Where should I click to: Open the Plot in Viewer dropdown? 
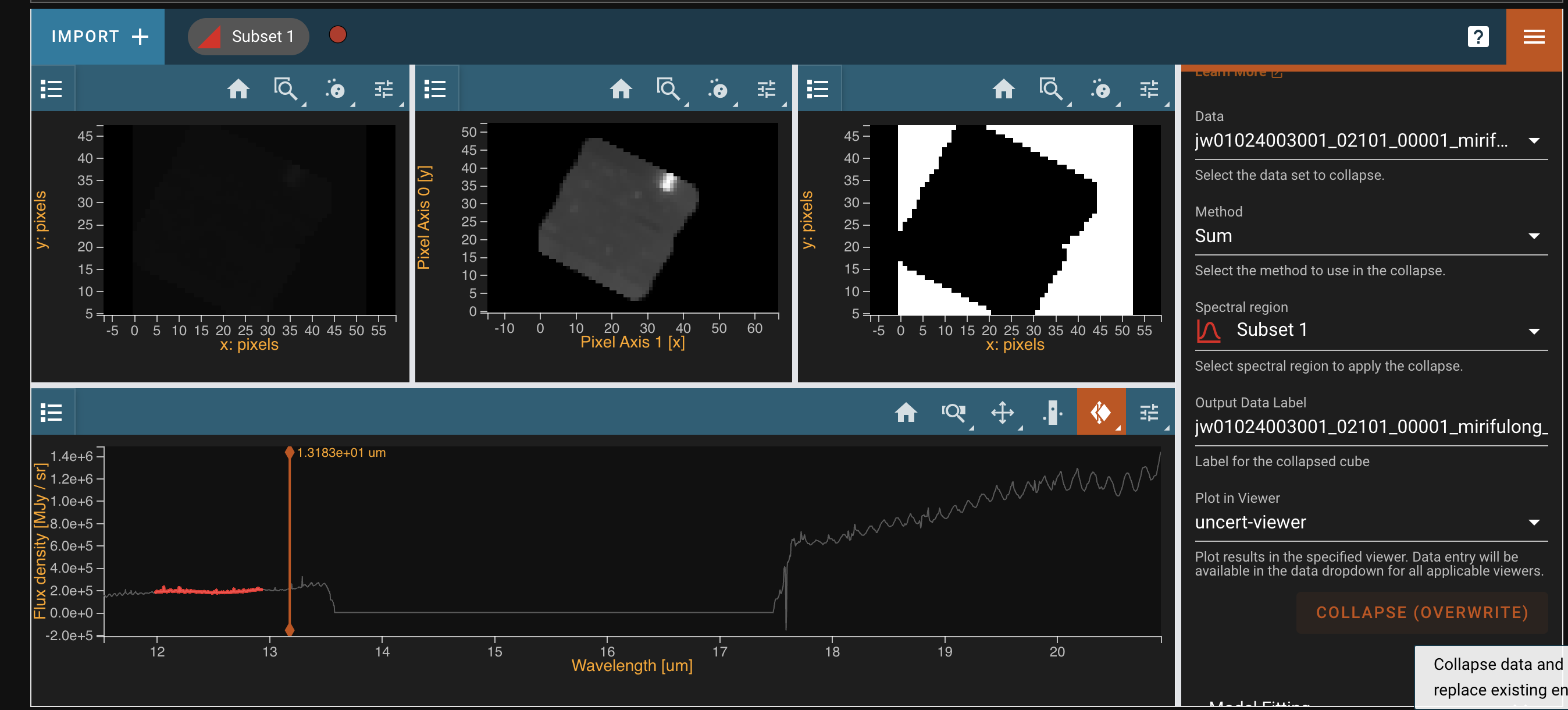(1364, 523)
